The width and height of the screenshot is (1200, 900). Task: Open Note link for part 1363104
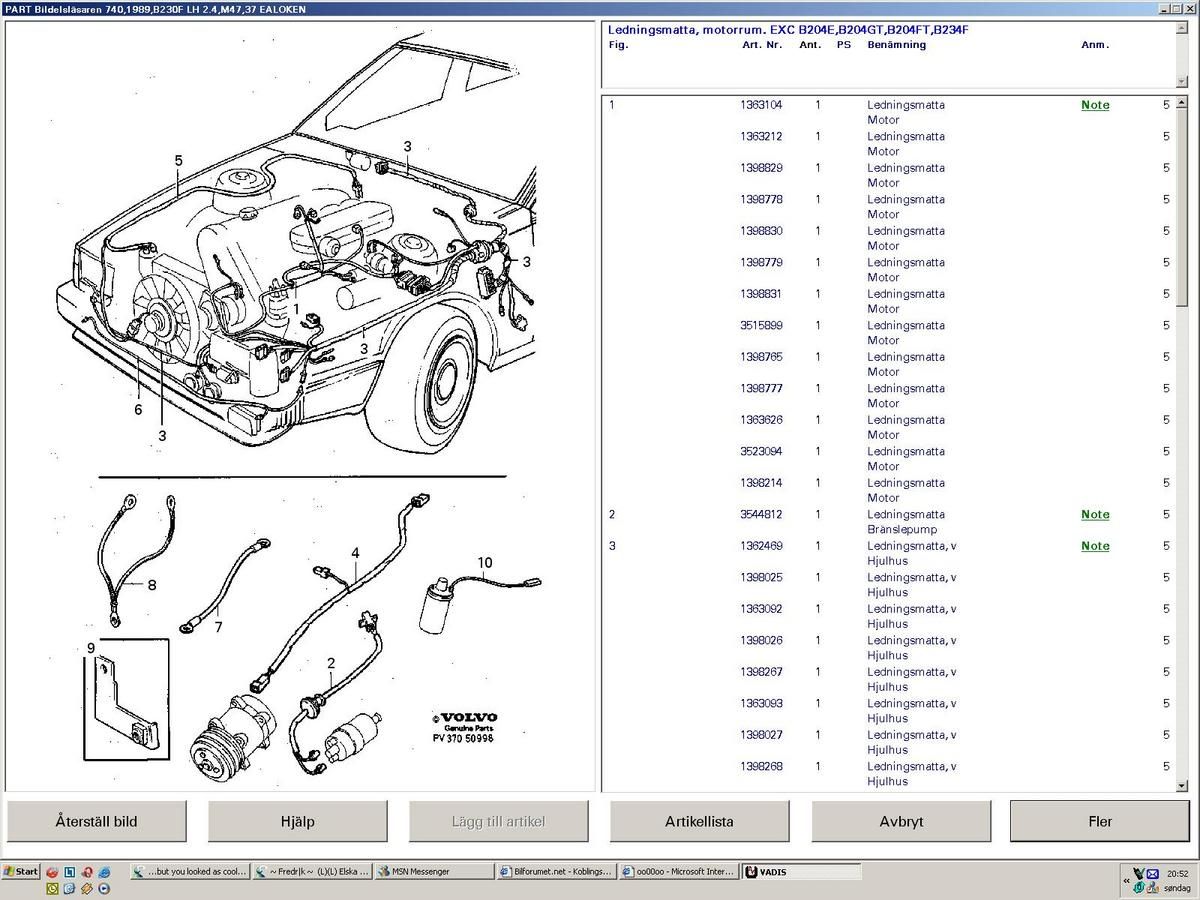[x=1095, y=105]
